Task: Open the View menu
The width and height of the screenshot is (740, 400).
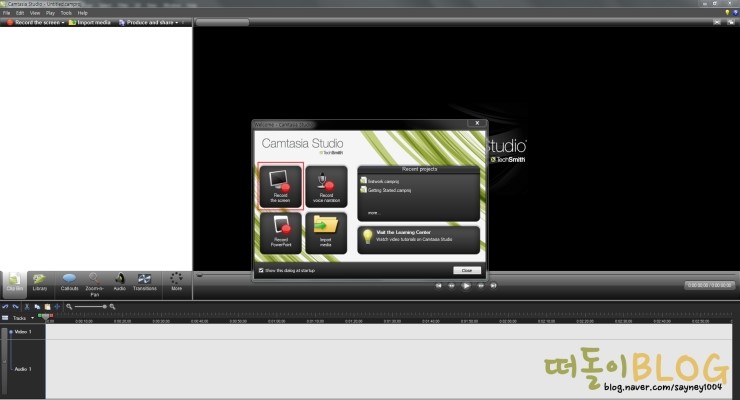Action: pos(35,13)
